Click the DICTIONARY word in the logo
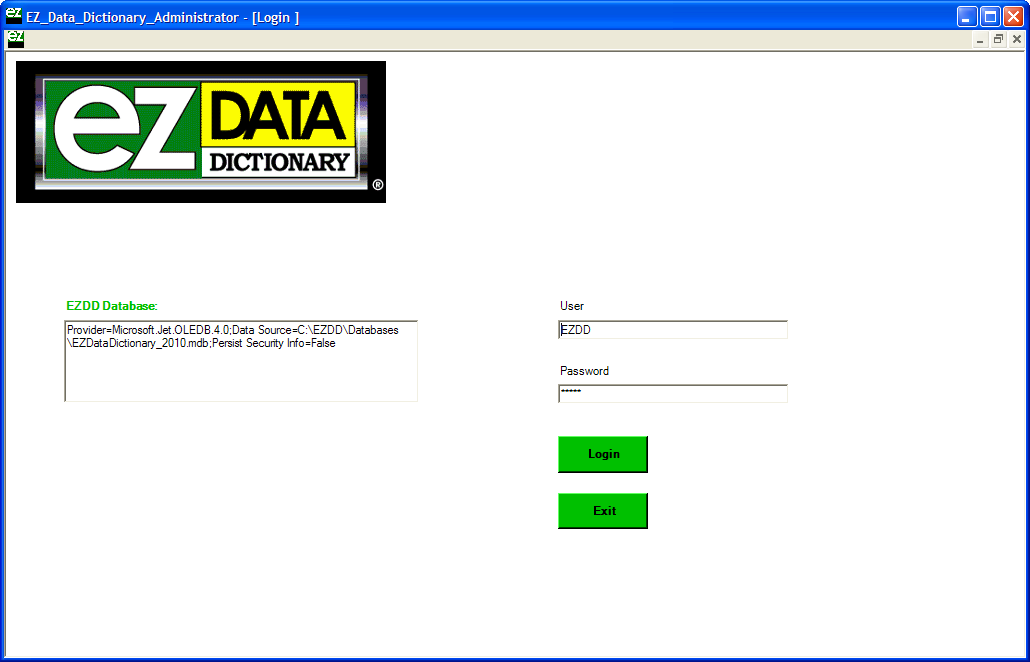 tap(278, 162)
